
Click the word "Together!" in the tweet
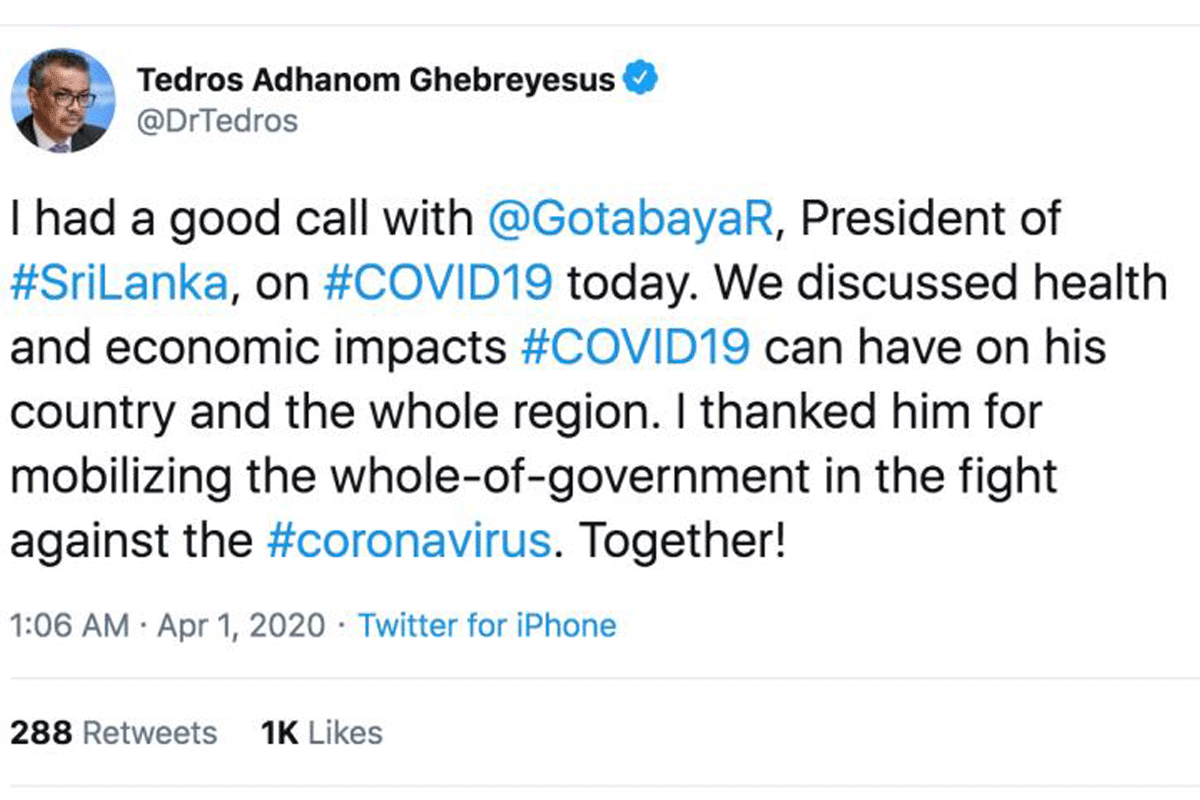pyautogui.click(x=676, y=540)
